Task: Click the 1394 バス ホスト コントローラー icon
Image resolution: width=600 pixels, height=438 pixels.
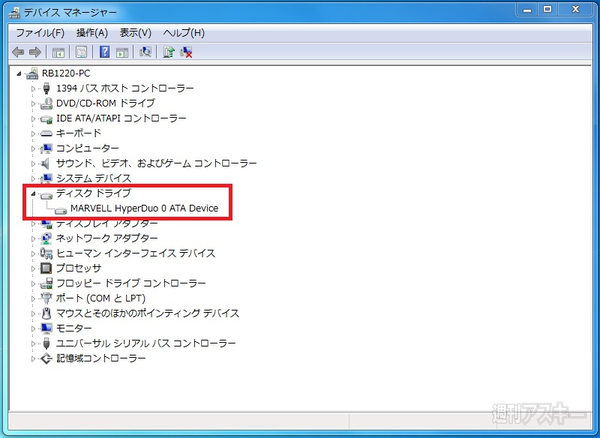Action: coord(46,88)
